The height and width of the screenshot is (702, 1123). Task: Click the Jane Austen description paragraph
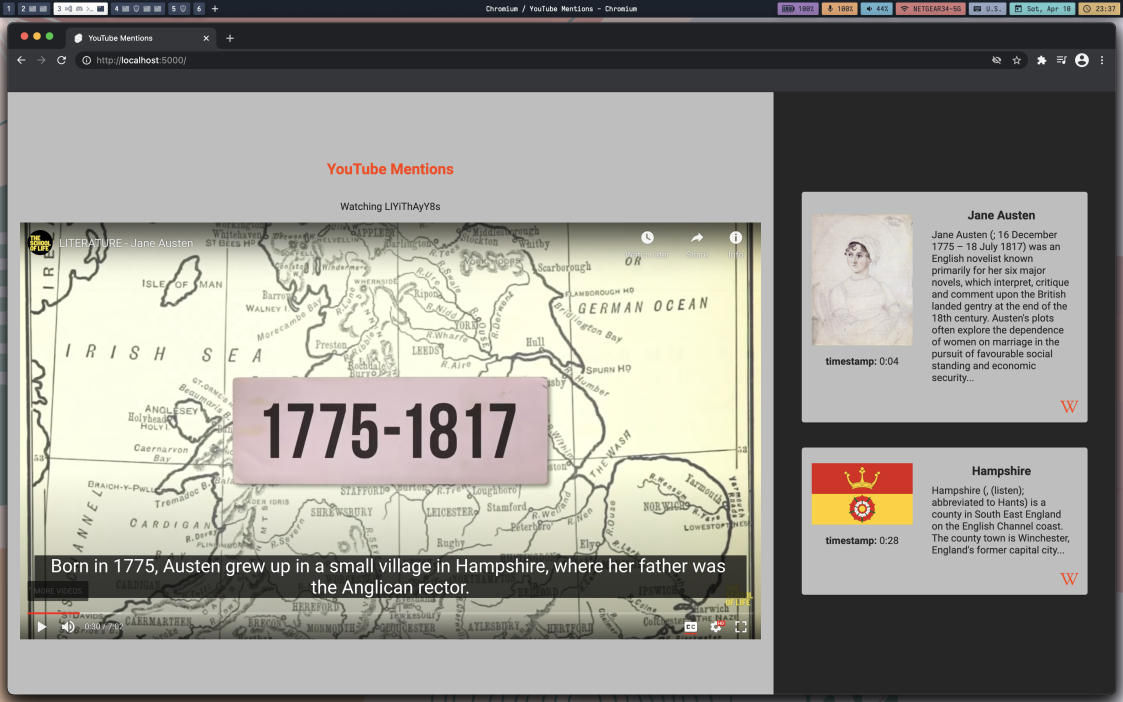pos(1001,306)
